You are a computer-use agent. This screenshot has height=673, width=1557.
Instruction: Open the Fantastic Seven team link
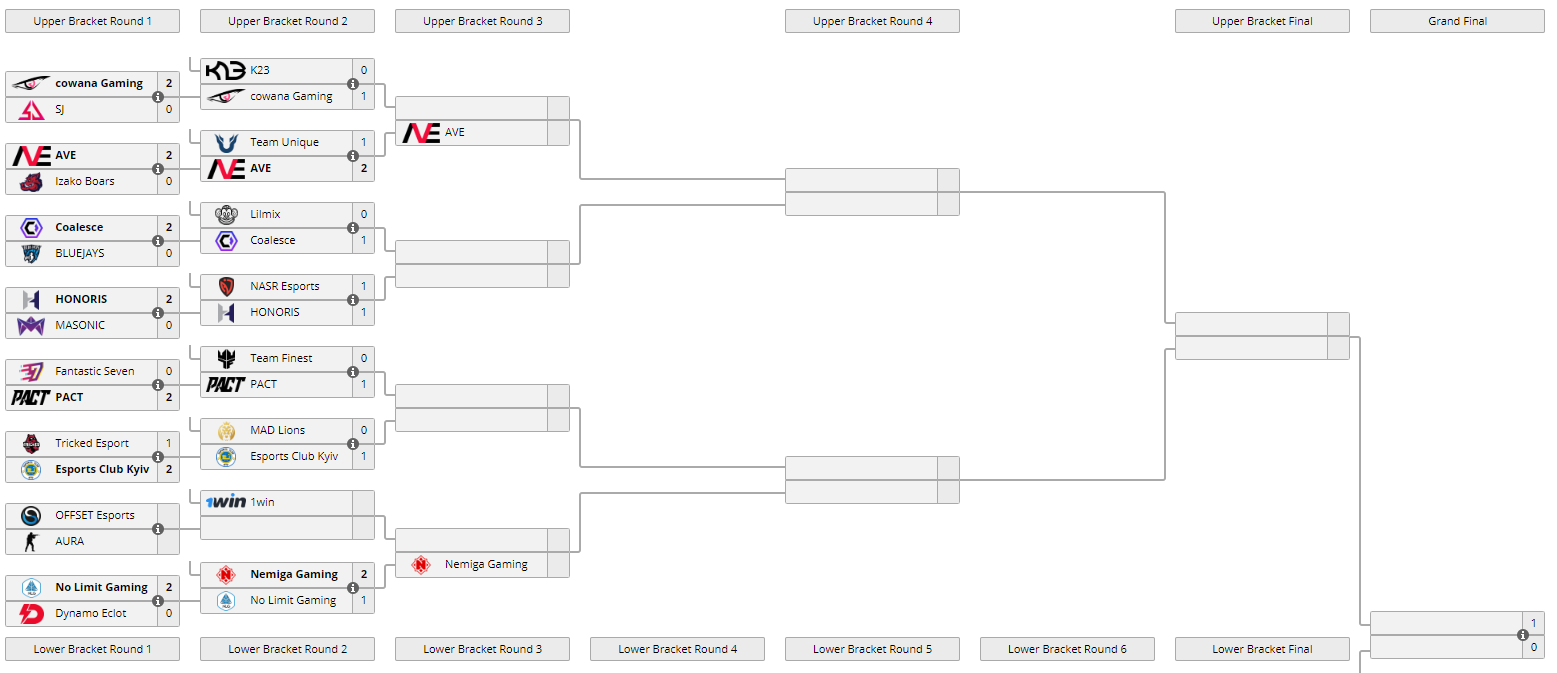click(94, 371)
